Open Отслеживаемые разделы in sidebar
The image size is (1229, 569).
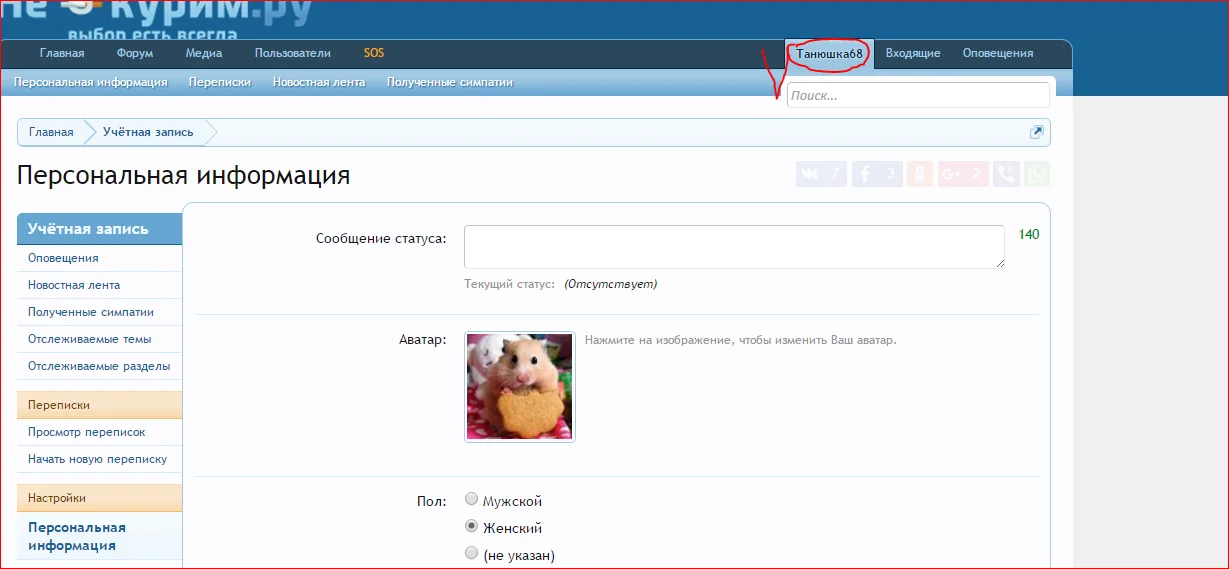[x=99, y=366]
